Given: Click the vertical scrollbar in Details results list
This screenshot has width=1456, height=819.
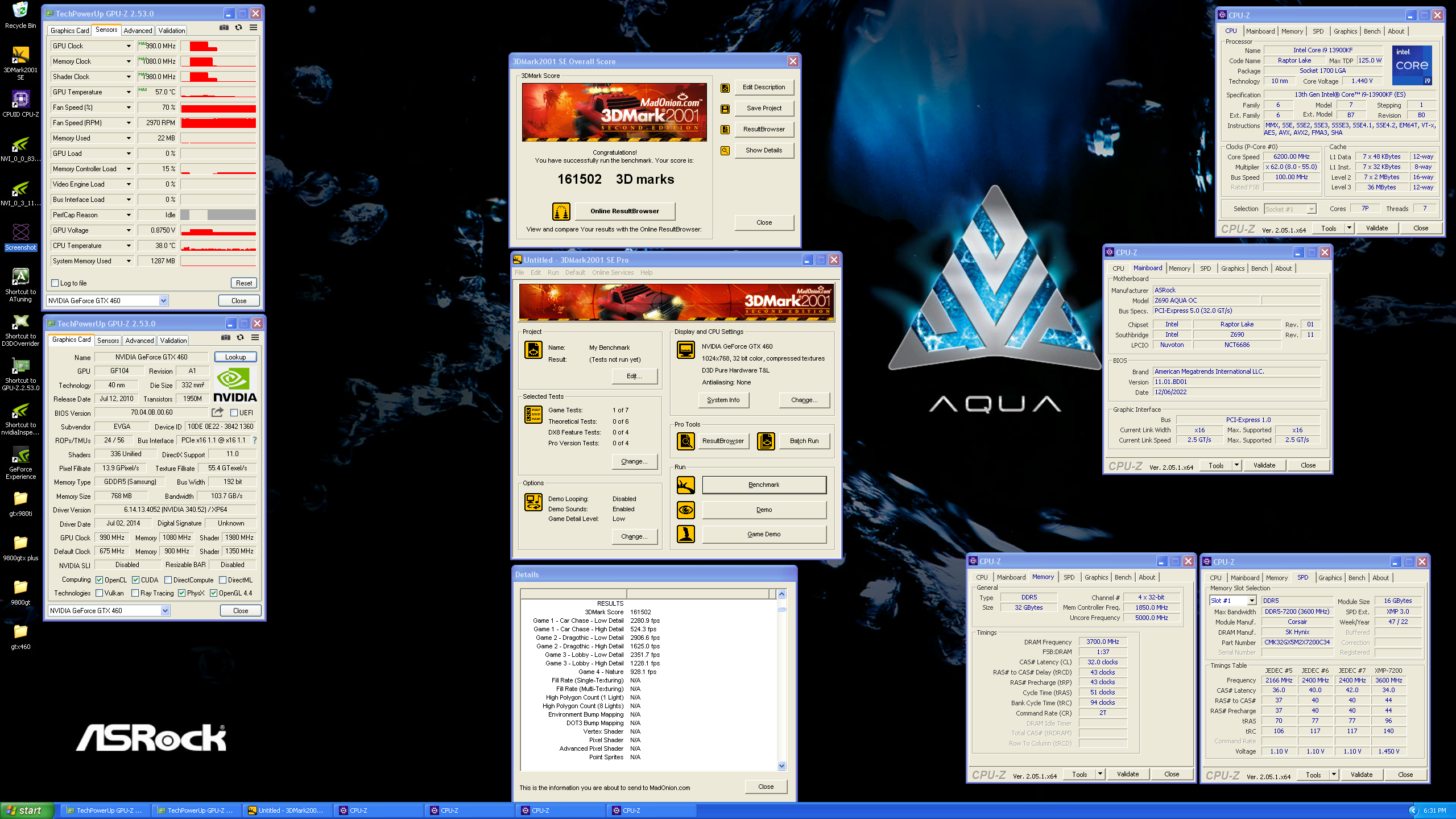Looking at the screenshot, I should click(x=781, y=680).
